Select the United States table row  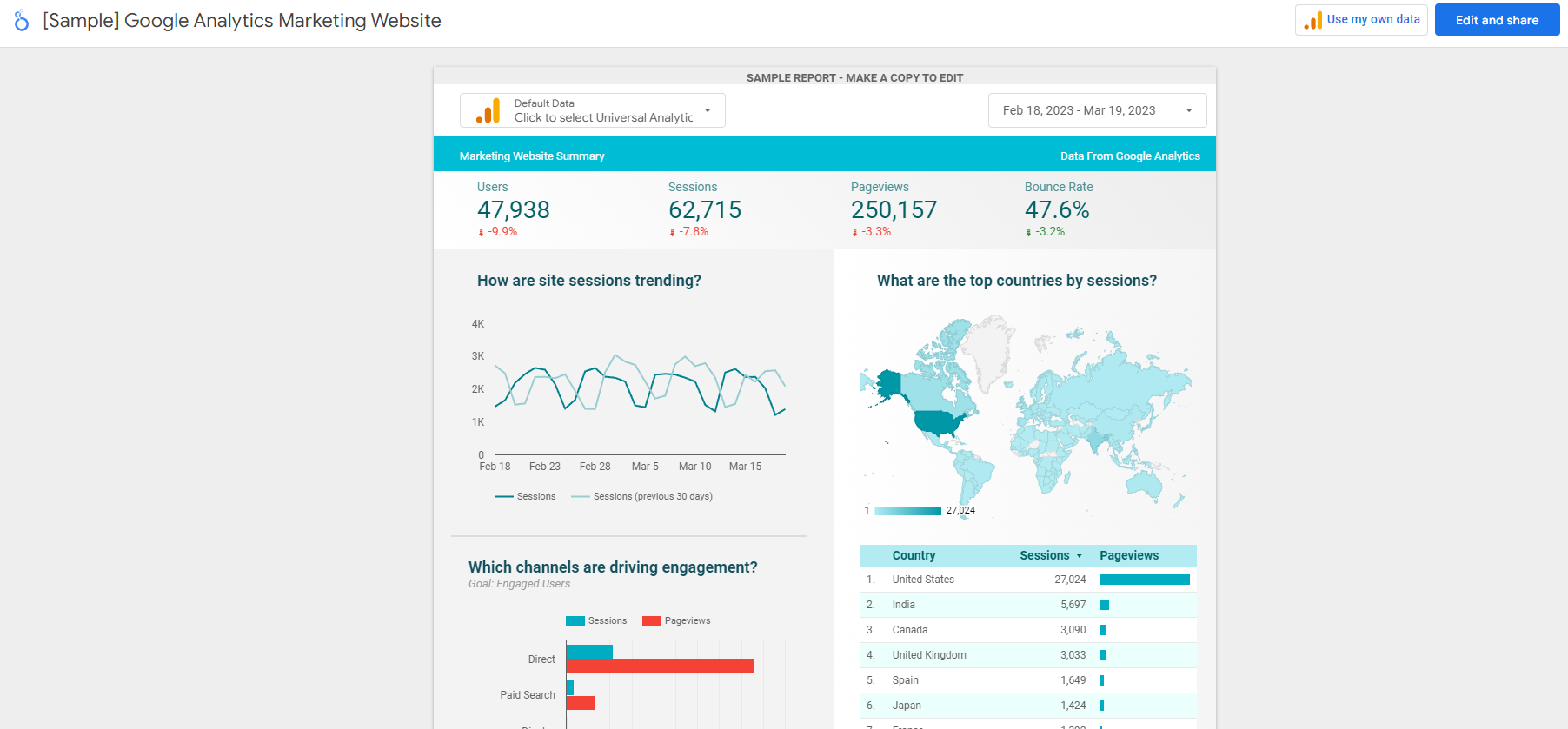click(x=1028, y=580)
